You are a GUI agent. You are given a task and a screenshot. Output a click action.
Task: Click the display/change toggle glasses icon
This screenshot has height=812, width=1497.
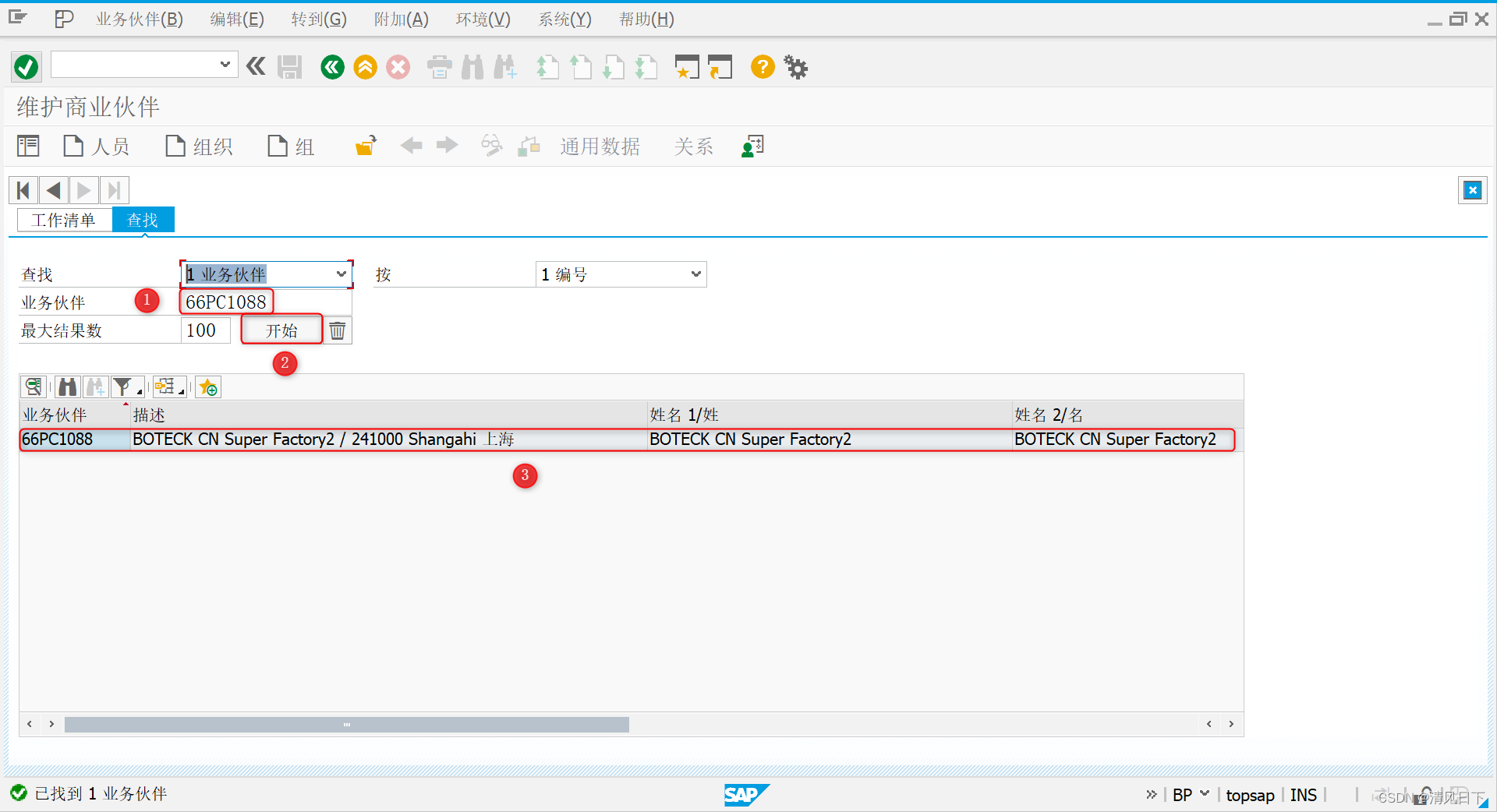pyautogui.click(x=491, y=146)
